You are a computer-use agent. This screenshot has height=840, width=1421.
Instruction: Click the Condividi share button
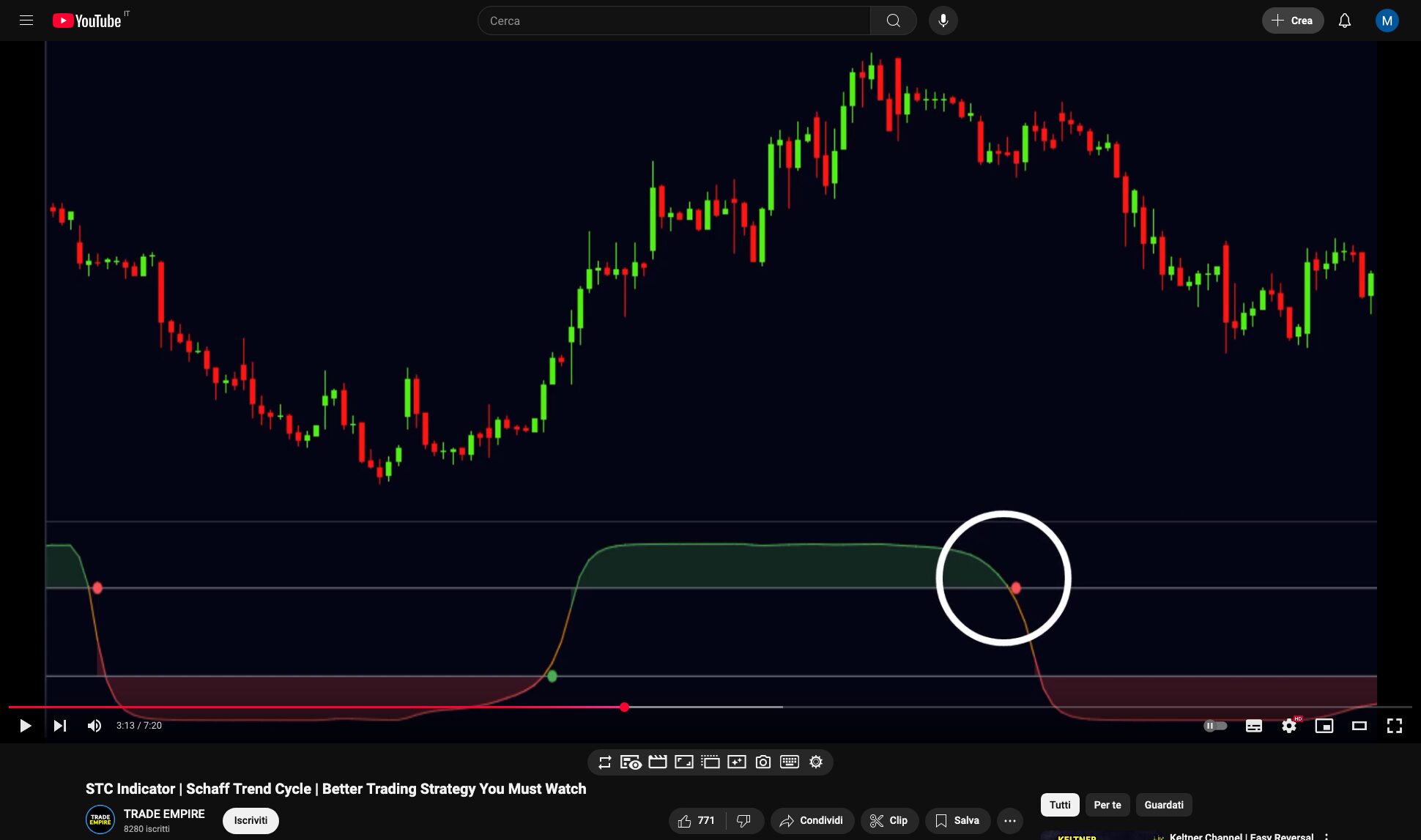(x=812, y=821)
